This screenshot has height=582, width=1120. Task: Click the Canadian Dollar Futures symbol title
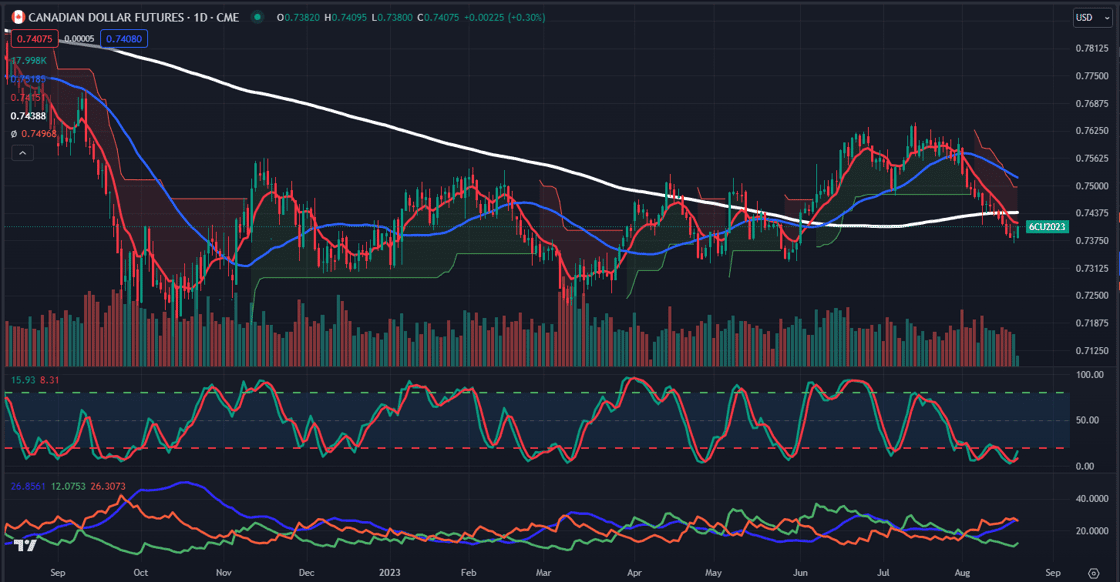(134, 17)
